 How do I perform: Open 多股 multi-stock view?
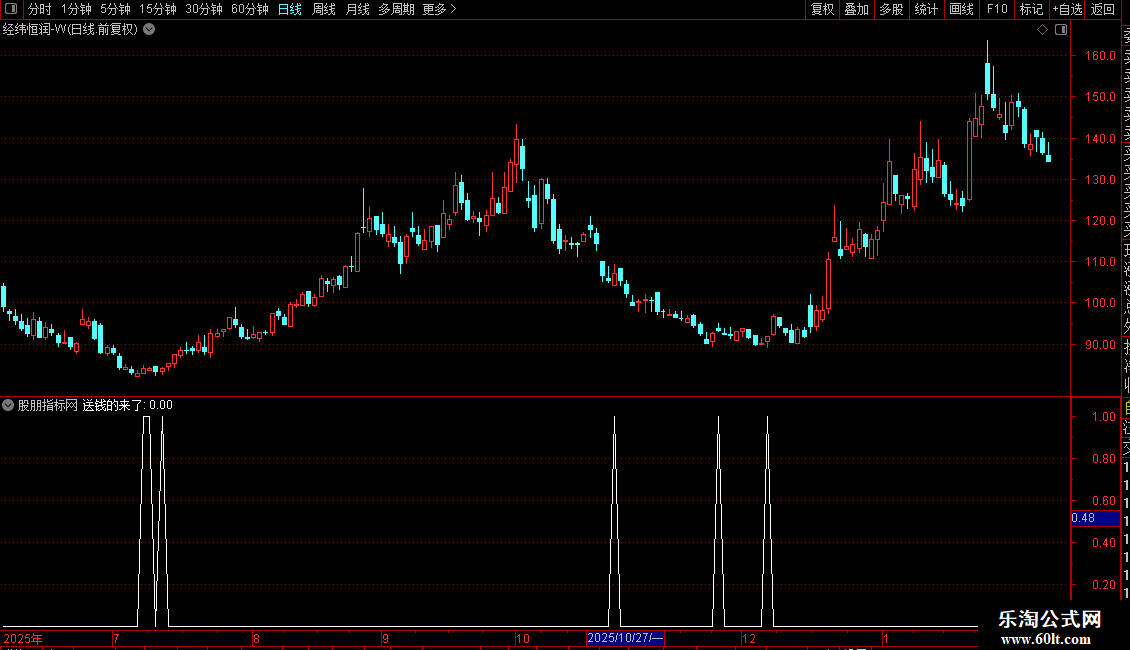[891, 9]
